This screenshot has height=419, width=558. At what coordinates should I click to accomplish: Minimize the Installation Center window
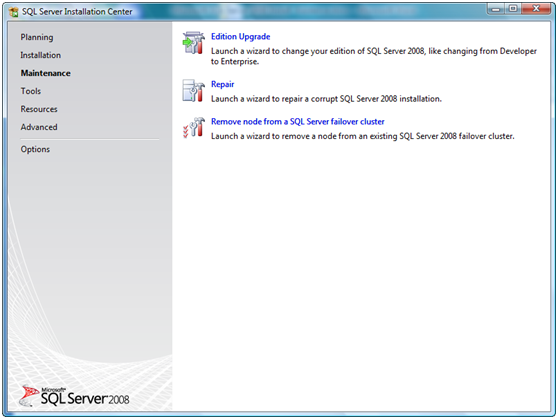tap(496, 9)
